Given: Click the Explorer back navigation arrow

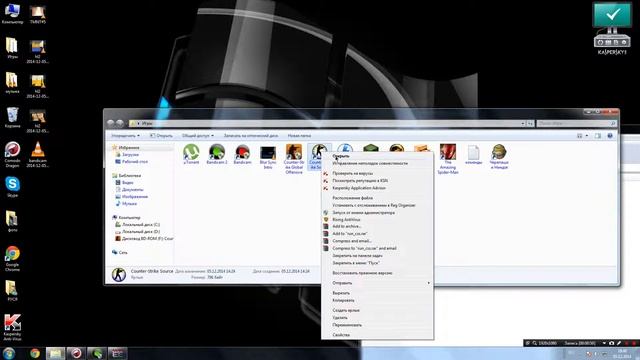Looking at the screenshot, I should pyautogui.click(x=111, y=123).
